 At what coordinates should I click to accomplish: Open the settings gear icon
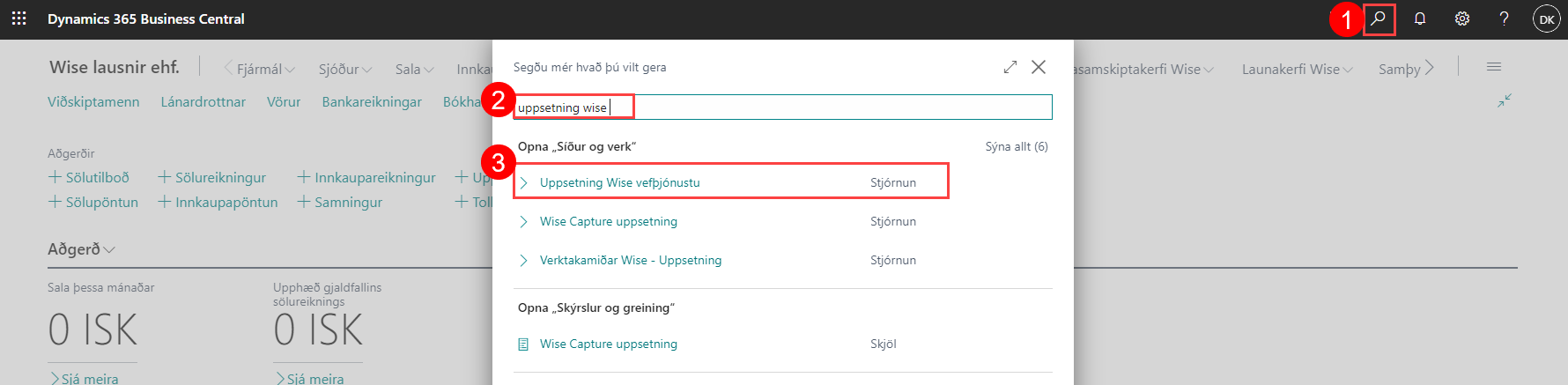pos(1462,19)
